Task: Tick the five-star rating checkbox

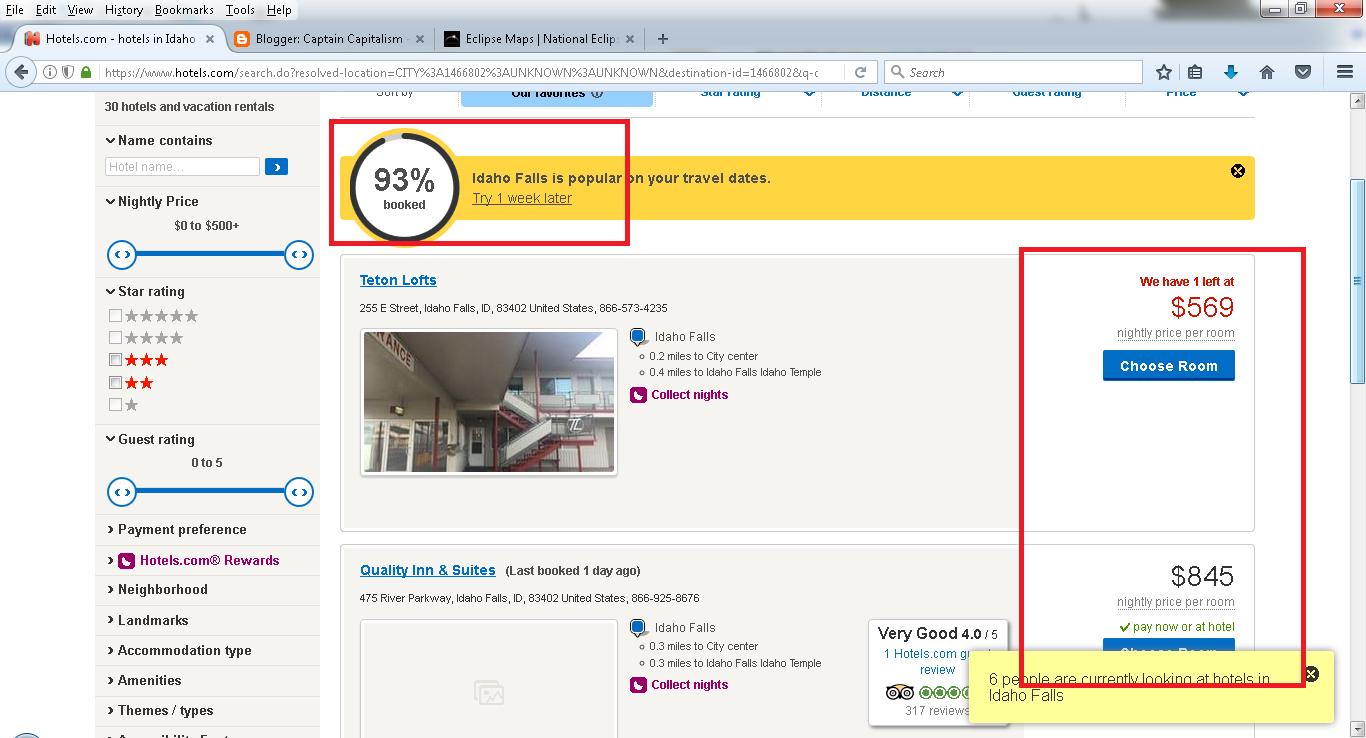Action: pos(116,316)
